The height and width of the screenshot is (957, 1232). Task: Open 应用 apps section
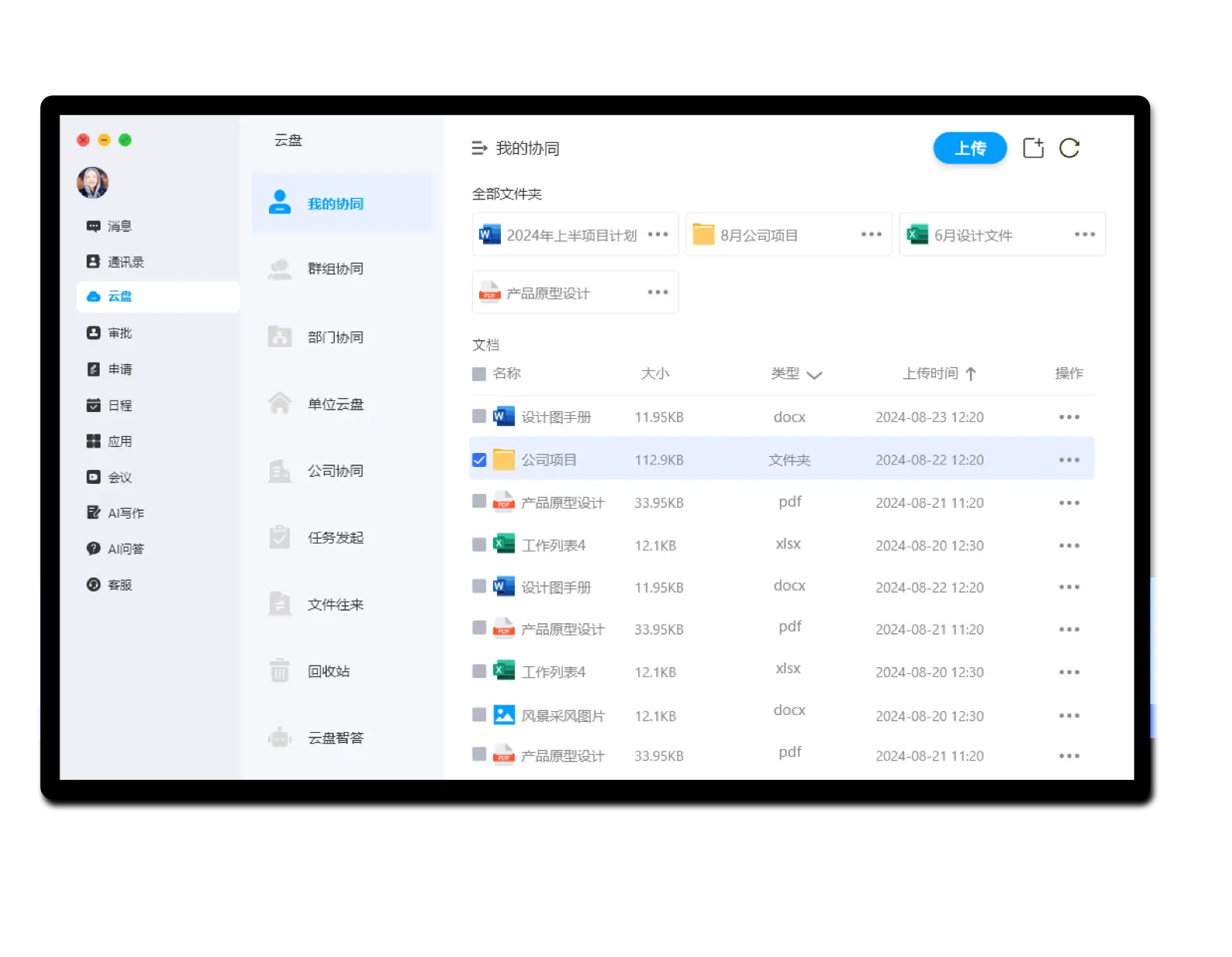[110, 441]
